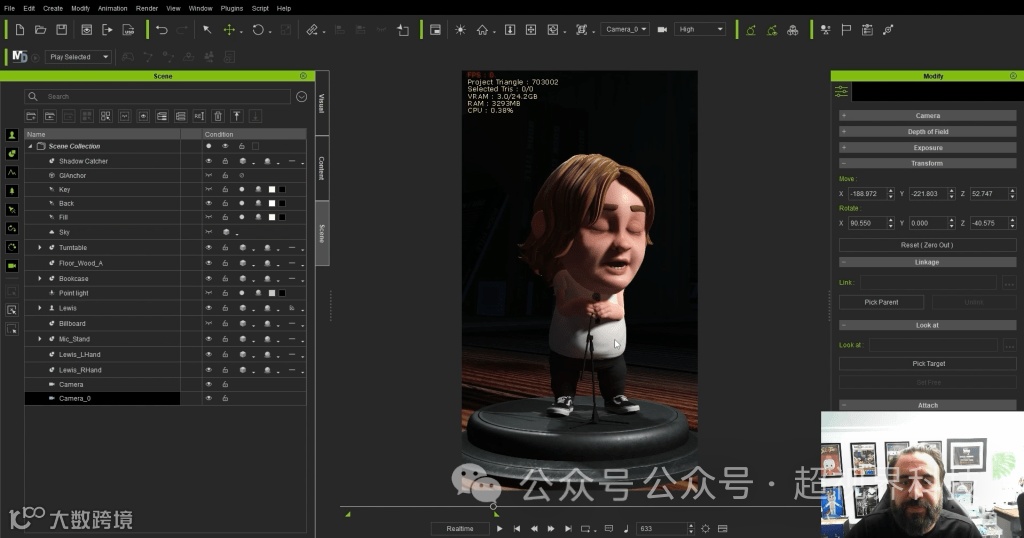Click the new folder icon in the Scene toolbar
Screen dimensions: 1024x538
pos(31,116)
